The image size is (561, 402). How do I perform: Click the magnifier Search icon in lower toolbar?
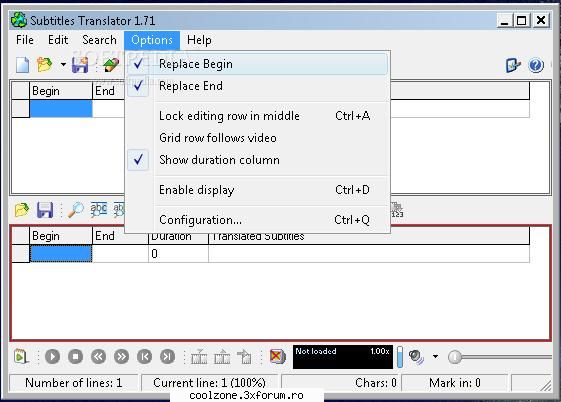coord(75,210)
